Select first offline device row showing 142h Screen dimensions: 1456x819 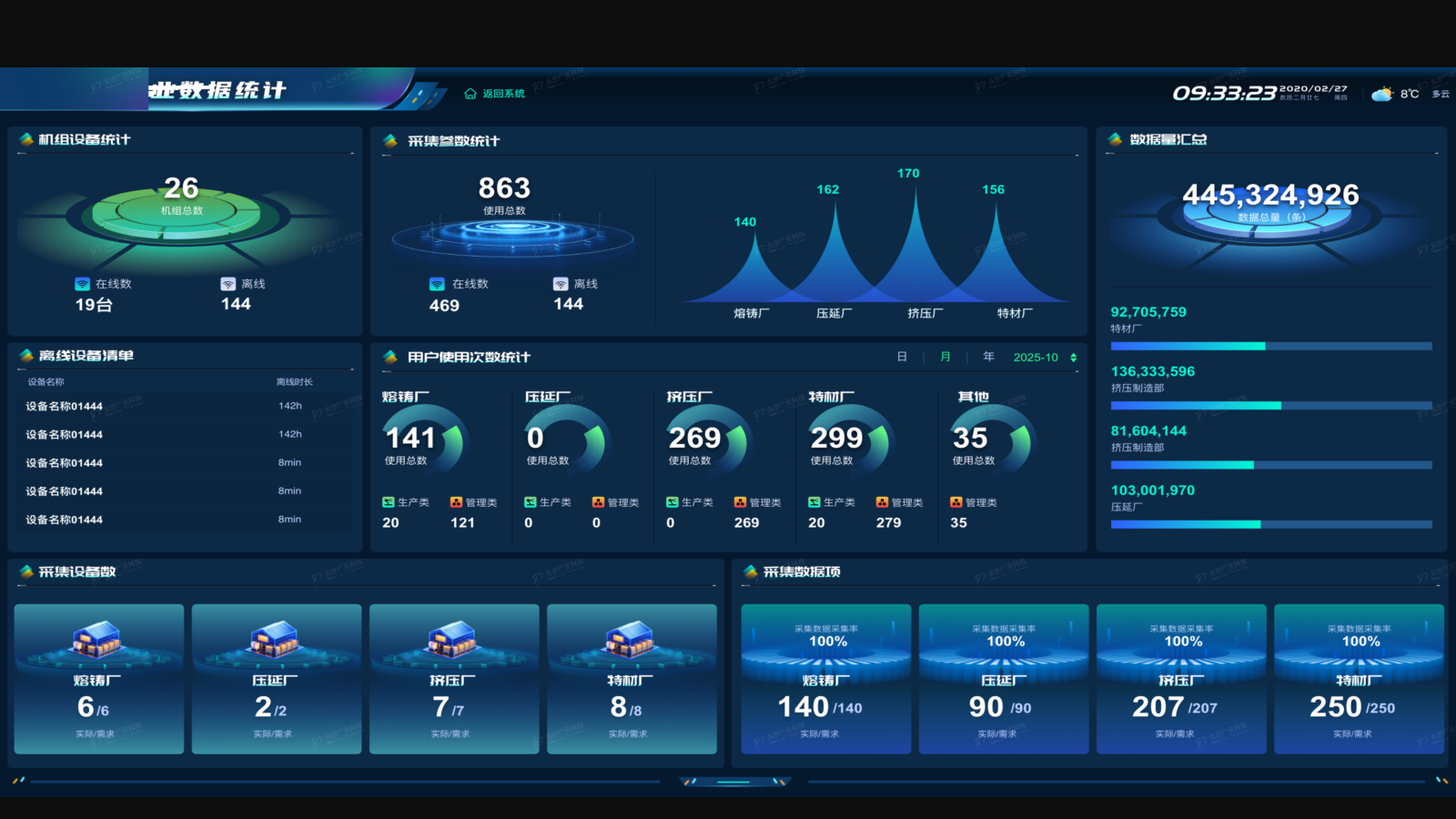[182, 406]
